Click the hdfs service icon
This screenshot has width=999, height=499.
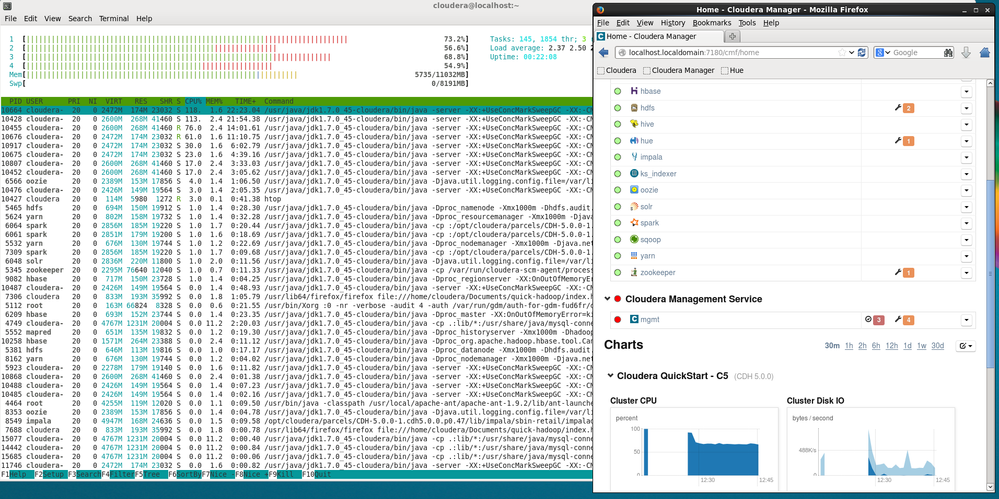[x=634, y=108]
